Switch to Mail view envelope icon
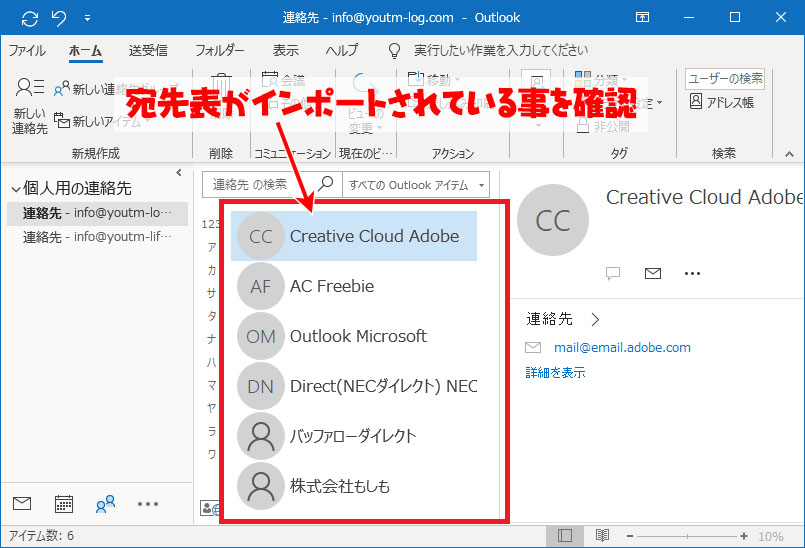 pyautogui.click(x=22, y=504)
